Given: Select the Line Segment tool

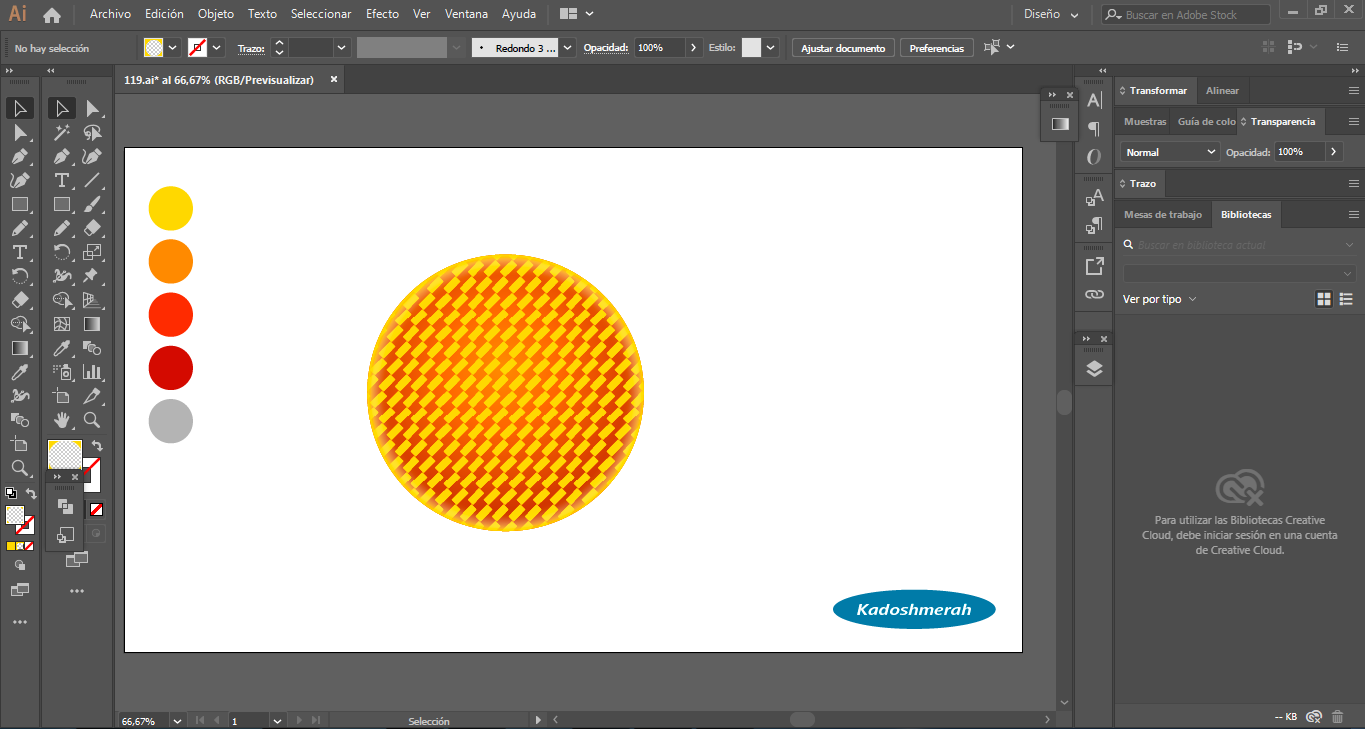Looking at the screenshot, I should click(x=92, y=180).
